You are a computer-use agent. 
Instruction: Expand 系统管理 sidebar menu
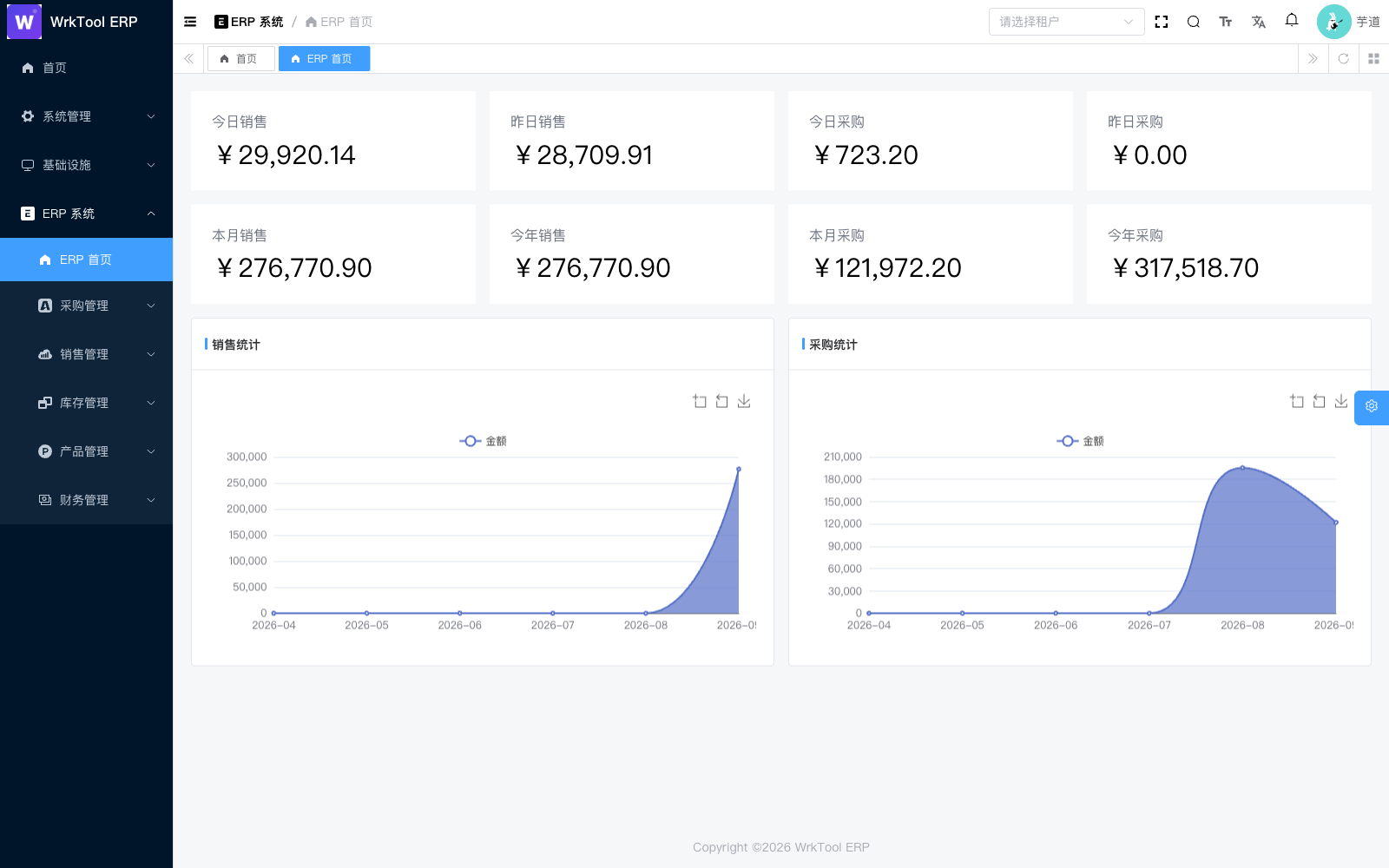(87, 116)
